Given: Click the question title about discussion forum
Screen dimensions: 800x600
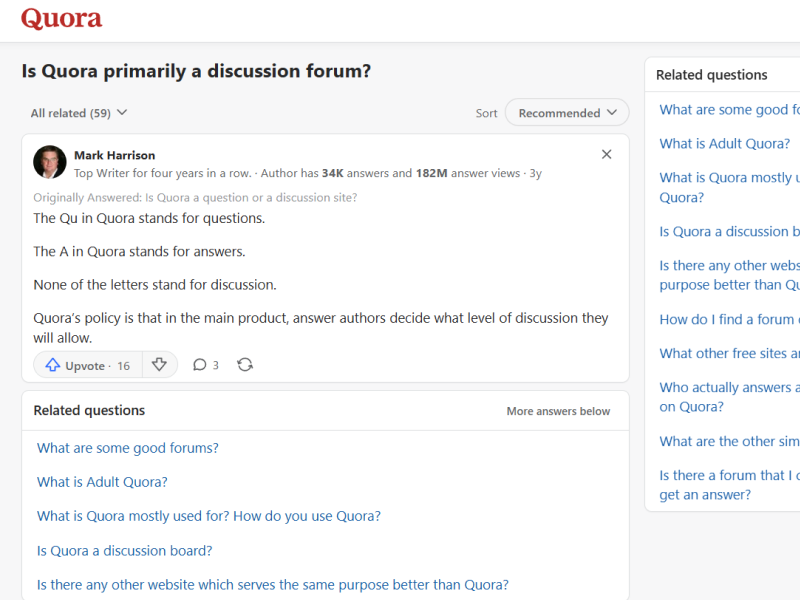Looking at the screenshot, I should pos(196,71).
